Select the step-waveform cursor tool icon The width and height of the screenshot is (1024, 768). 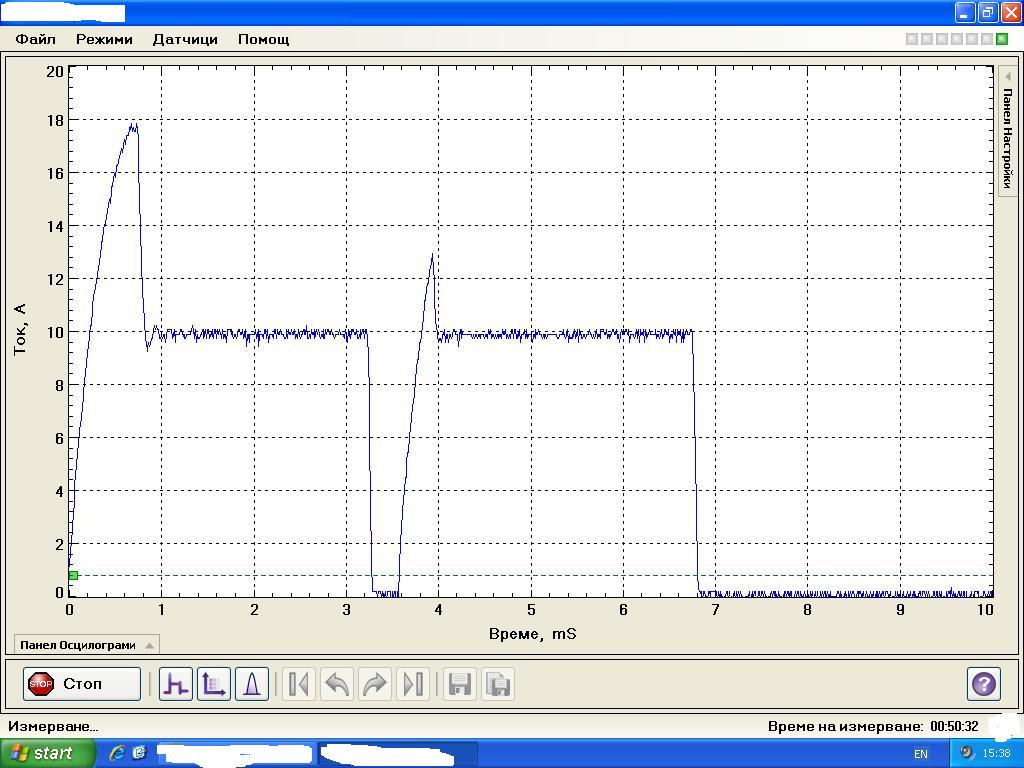coord(176,684)
